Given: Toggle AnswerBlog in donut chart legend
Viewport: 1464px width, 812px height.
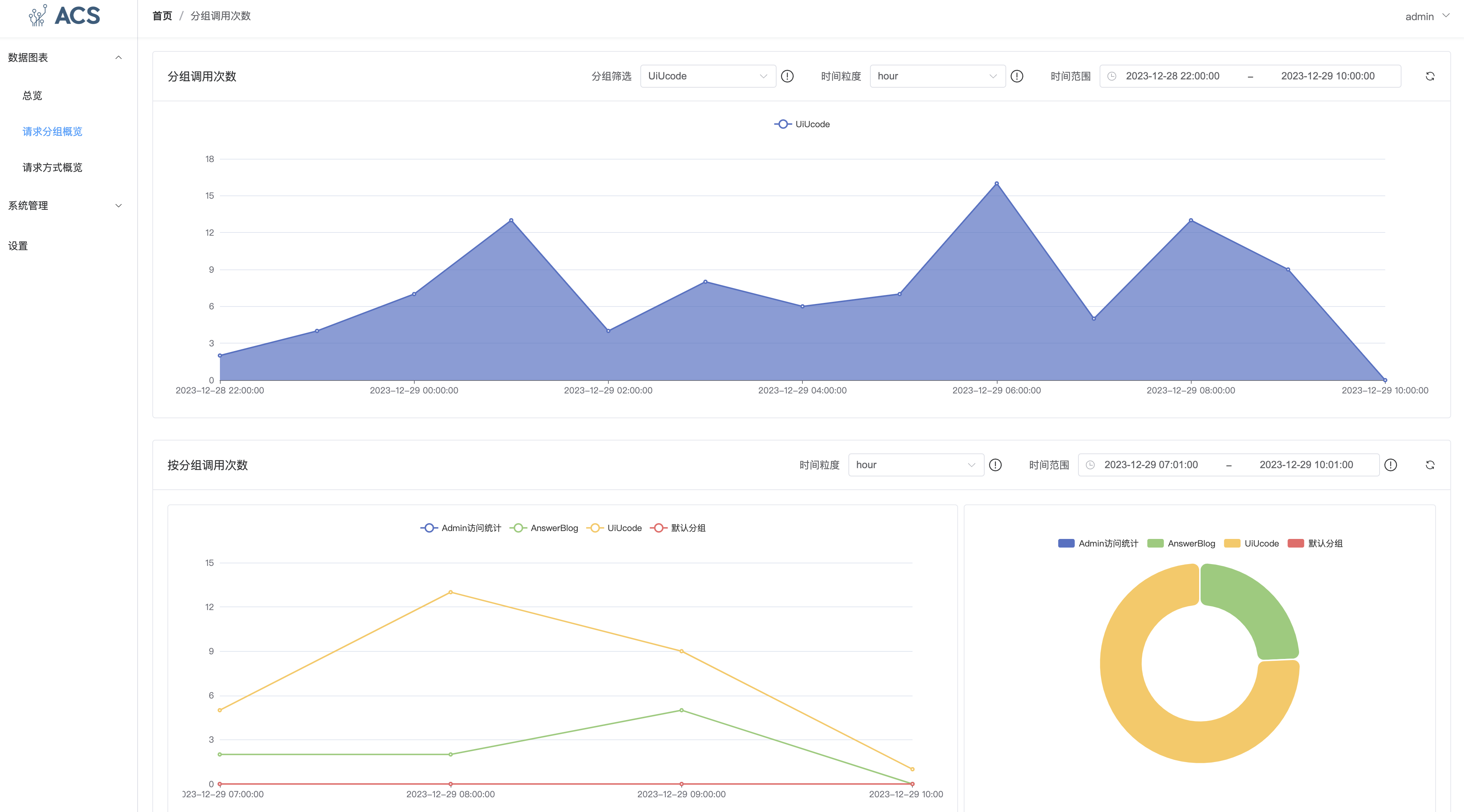Looking at the screenshot, I should pos(1181,543).
